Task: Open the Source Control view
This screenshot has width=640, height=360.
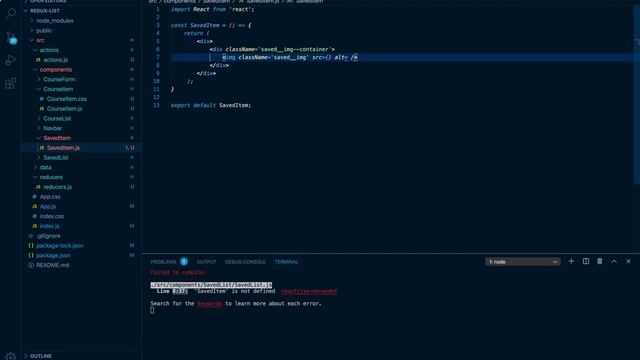Action: point(11,38)
